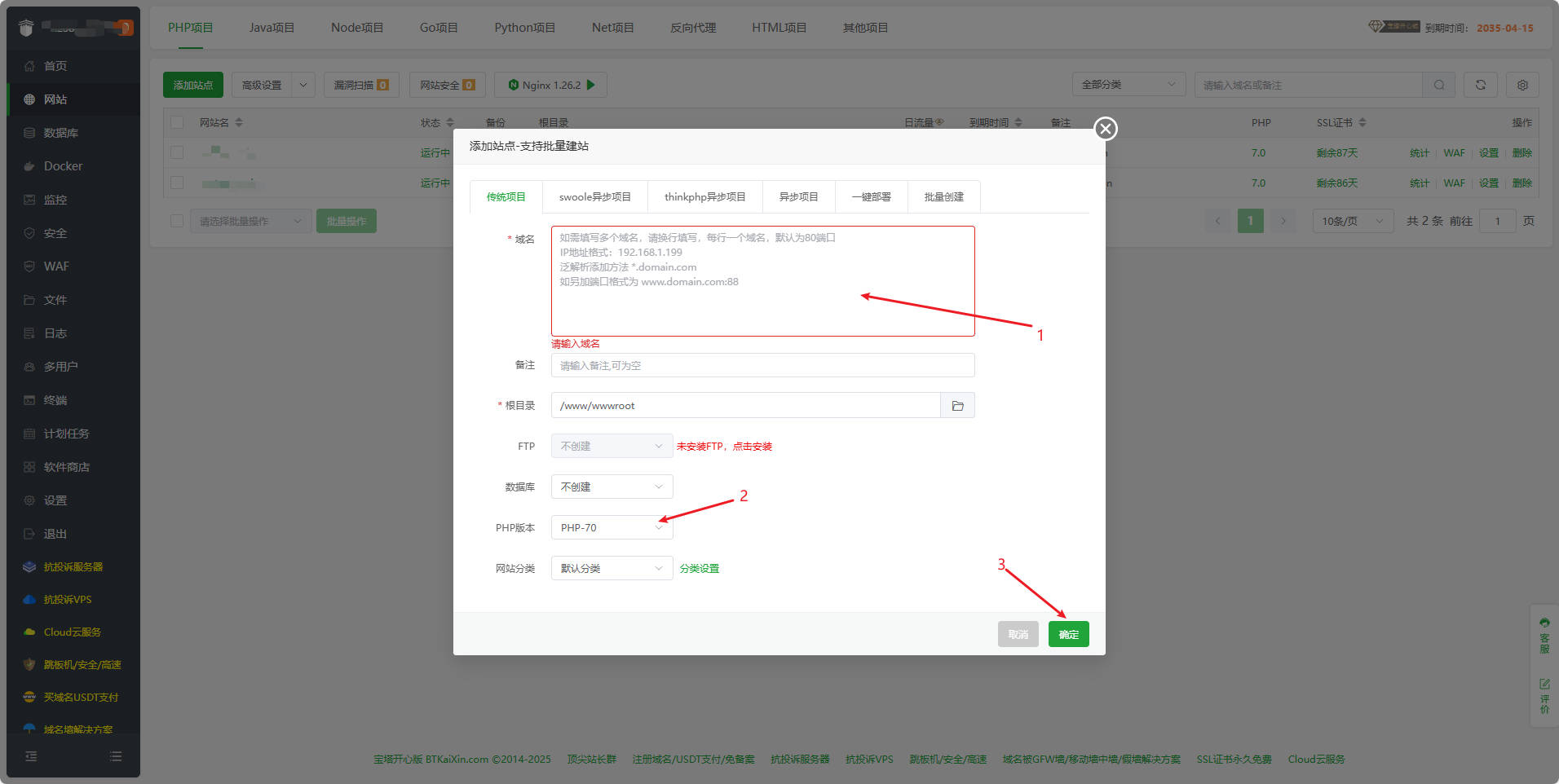This screenshot has width=1559, height=784.
Task: Select the 批量创建 tab
Action: (x=943, y=197)
